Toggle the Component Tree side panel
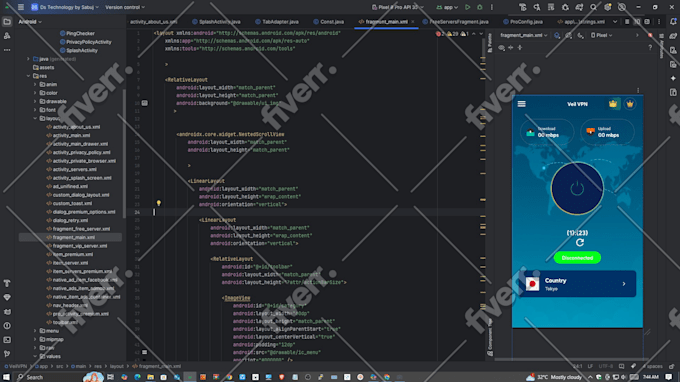Image resolution: width=680 pixels, height=382 pixels. (490, 337)
